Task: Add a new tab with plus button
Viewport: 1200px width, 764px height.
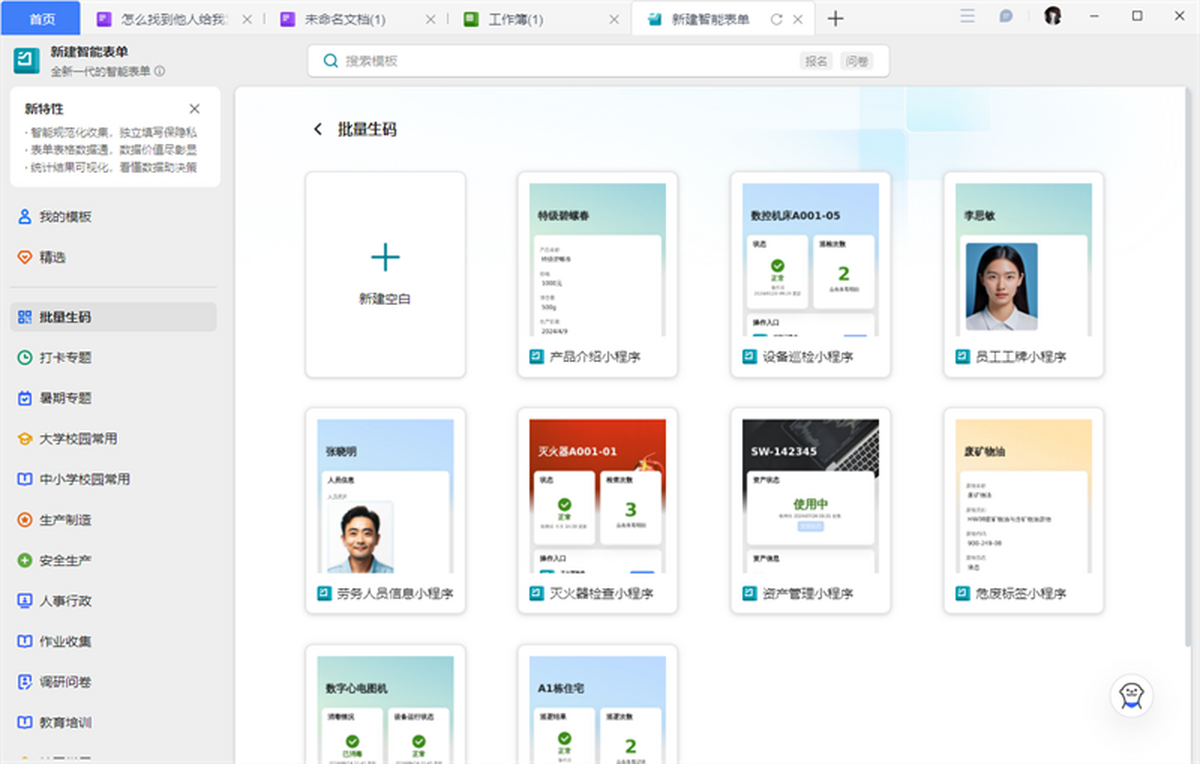Action: click(x=836, y=19)
